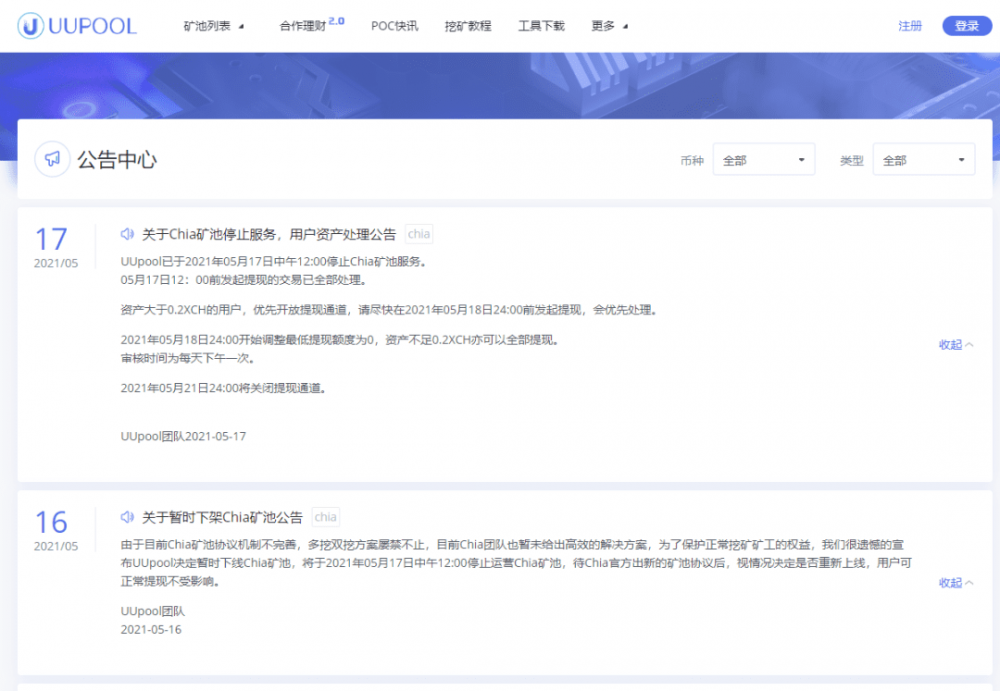Open the POC快讯 menu item
The width and height of the screenshot is (1000, 691).
(394, 26)
